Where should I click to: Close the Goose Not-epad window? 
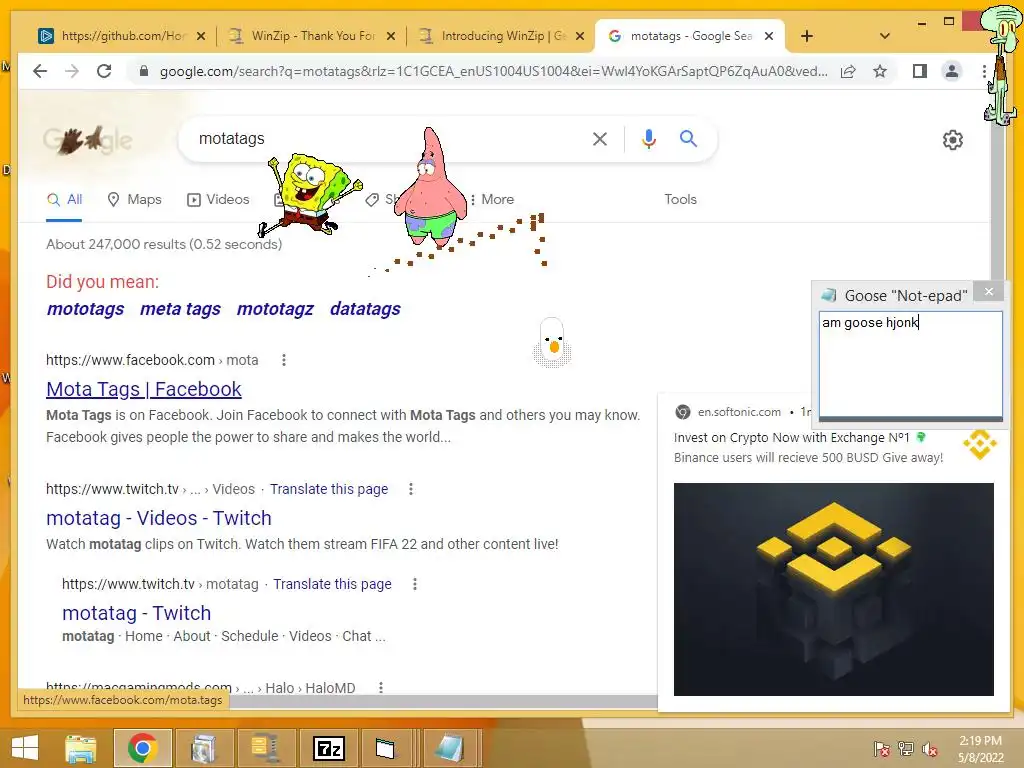tap(989, 291)
